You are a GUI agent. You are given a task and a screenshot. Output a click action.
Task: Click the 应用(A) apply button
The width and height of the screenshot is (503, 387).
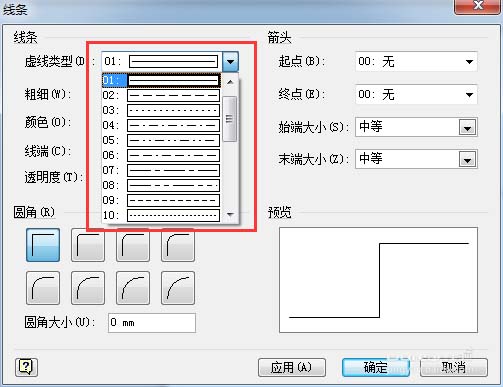click(x=292, y=368)
